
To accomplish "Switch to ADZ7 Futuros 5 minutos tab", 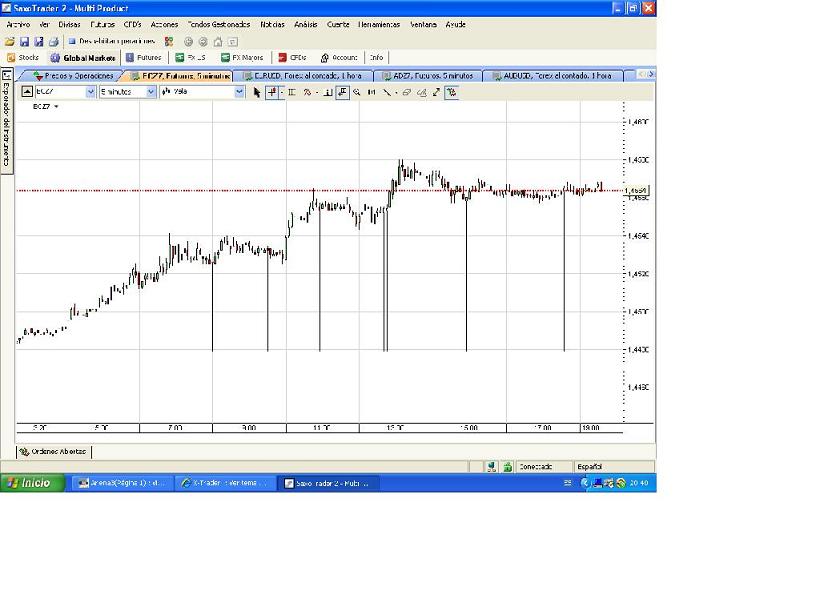I will coord(428,76).
